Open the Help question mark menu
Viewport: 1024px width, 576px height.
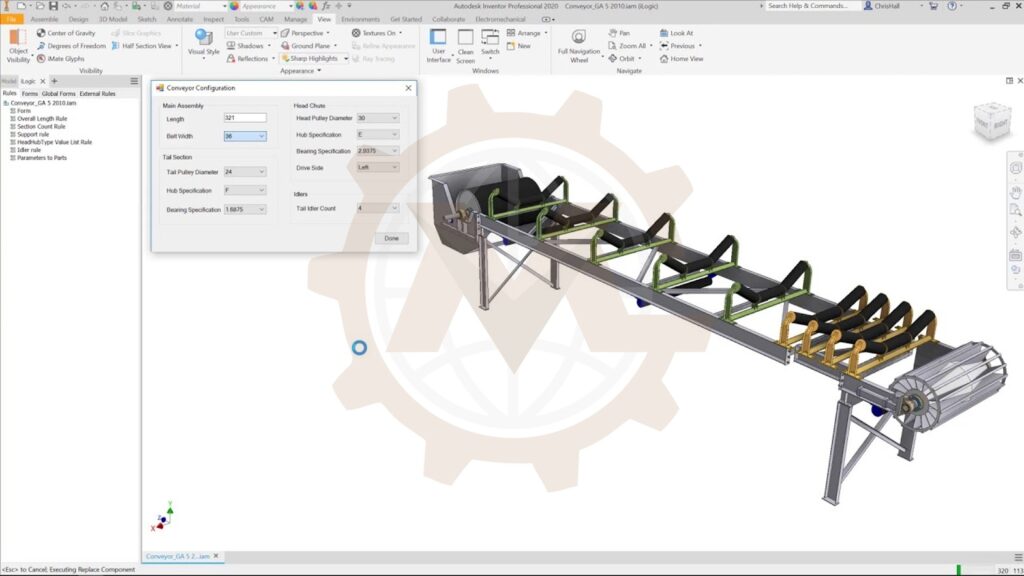tap(952, 6)
